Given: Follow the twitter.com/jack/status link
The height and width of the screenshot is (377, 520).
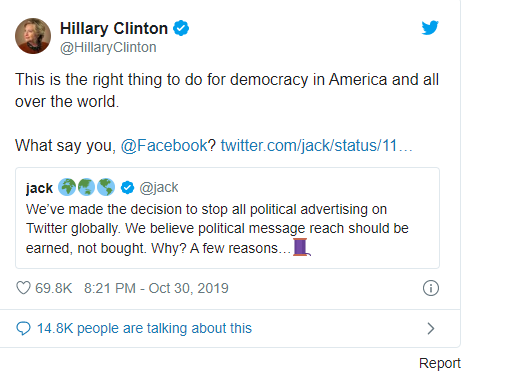Looking at the screenshot, I should tap(316, 146).
